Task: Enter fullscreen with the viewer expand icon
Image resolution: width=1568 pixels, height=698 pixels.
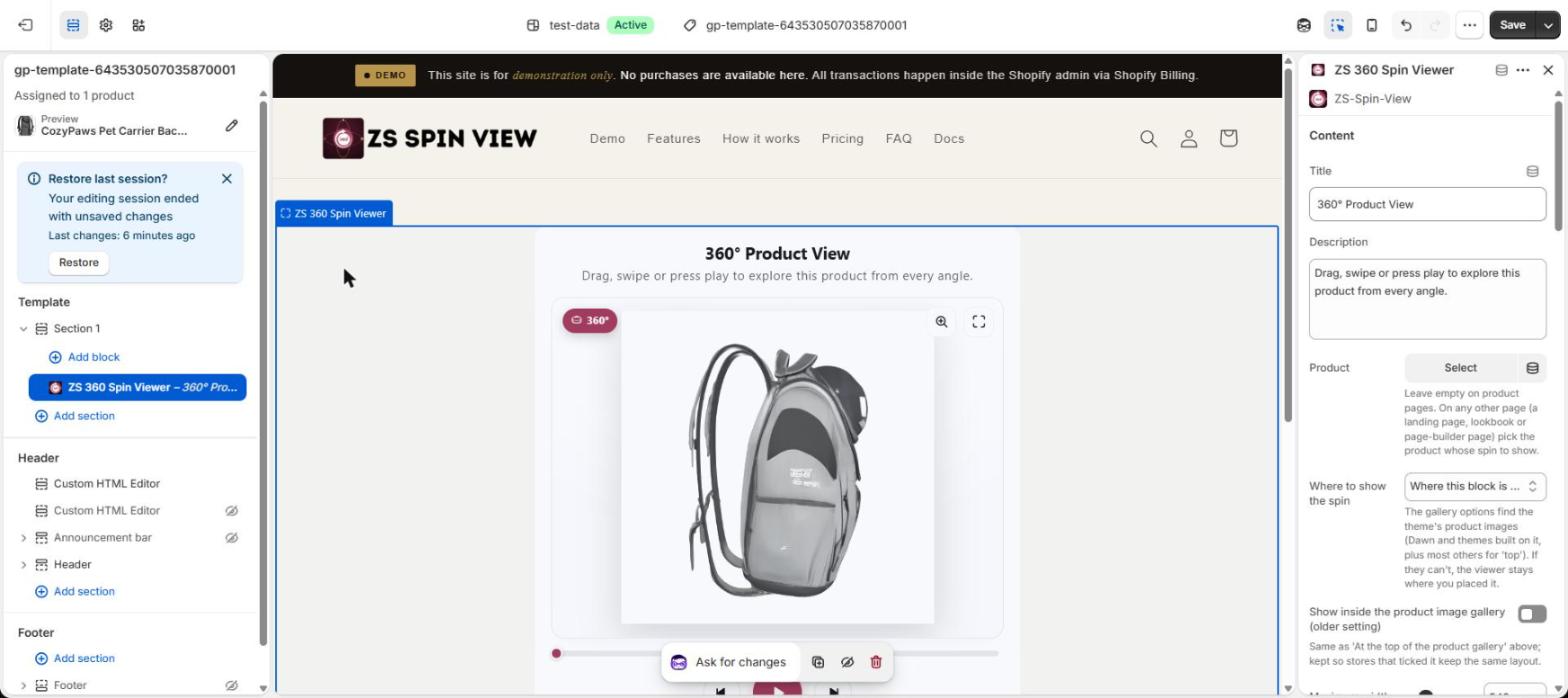Action: coord(979,322)
